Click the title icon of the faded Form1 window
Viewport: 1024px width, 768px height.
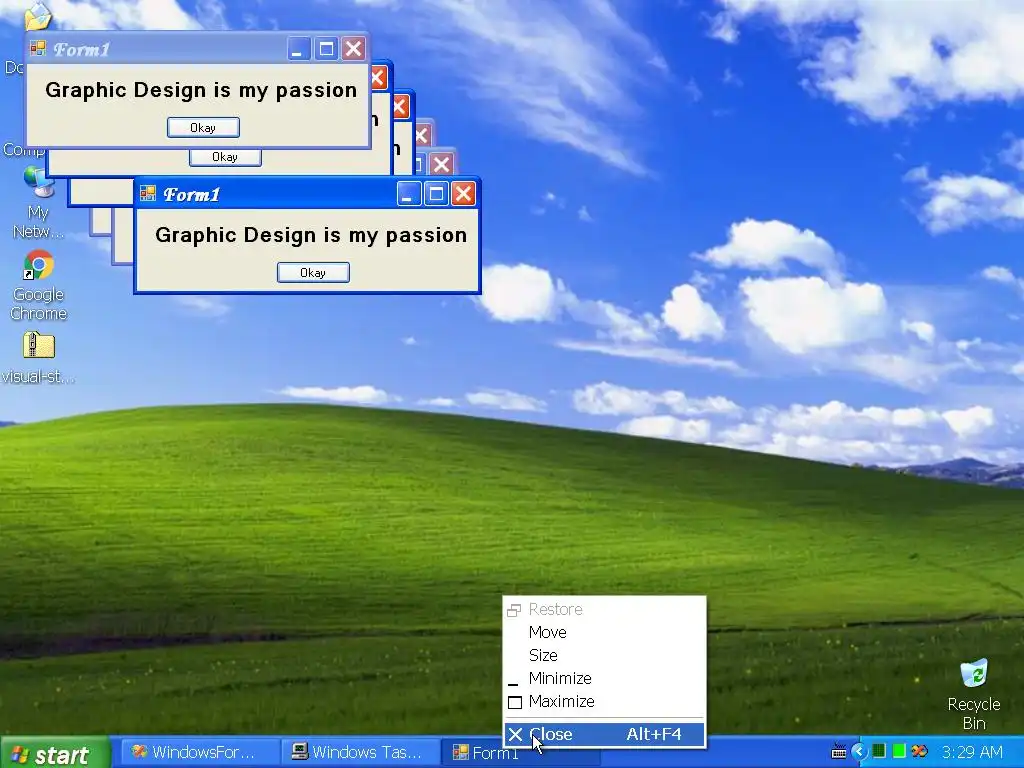(38, 48)
